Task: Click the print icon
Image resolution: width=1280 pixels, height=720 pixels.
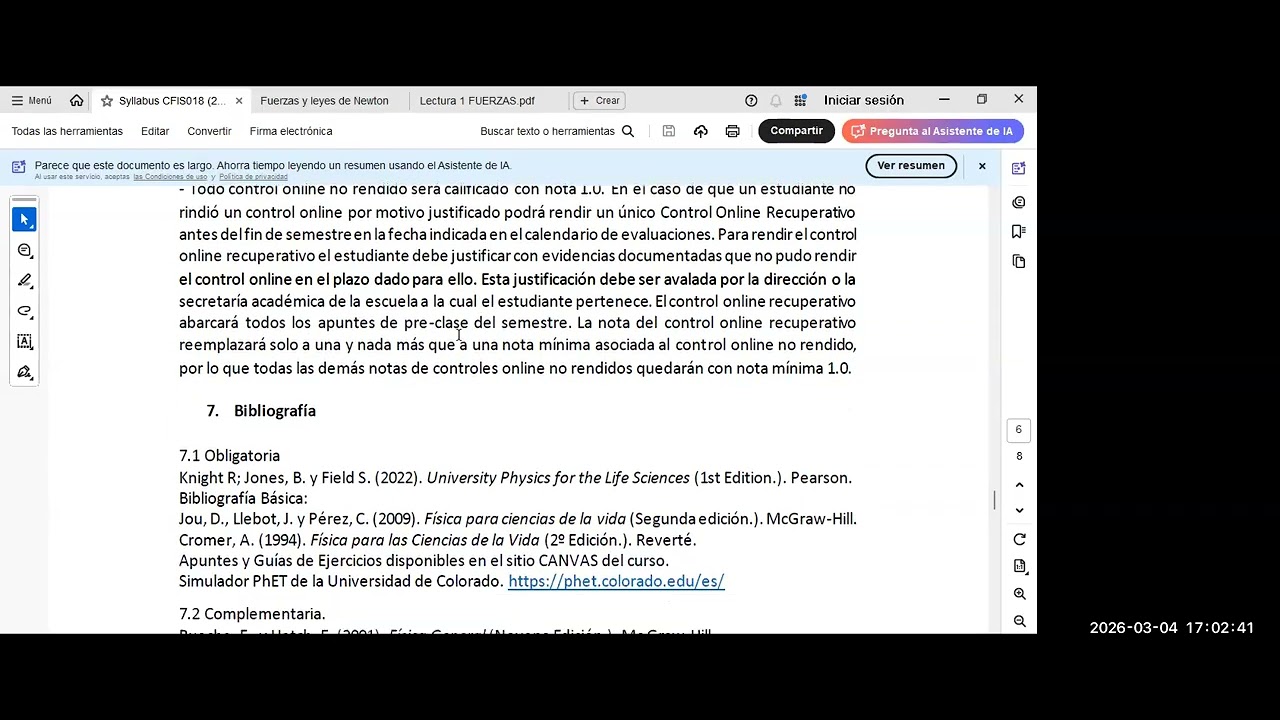Action: pos(733,131)
